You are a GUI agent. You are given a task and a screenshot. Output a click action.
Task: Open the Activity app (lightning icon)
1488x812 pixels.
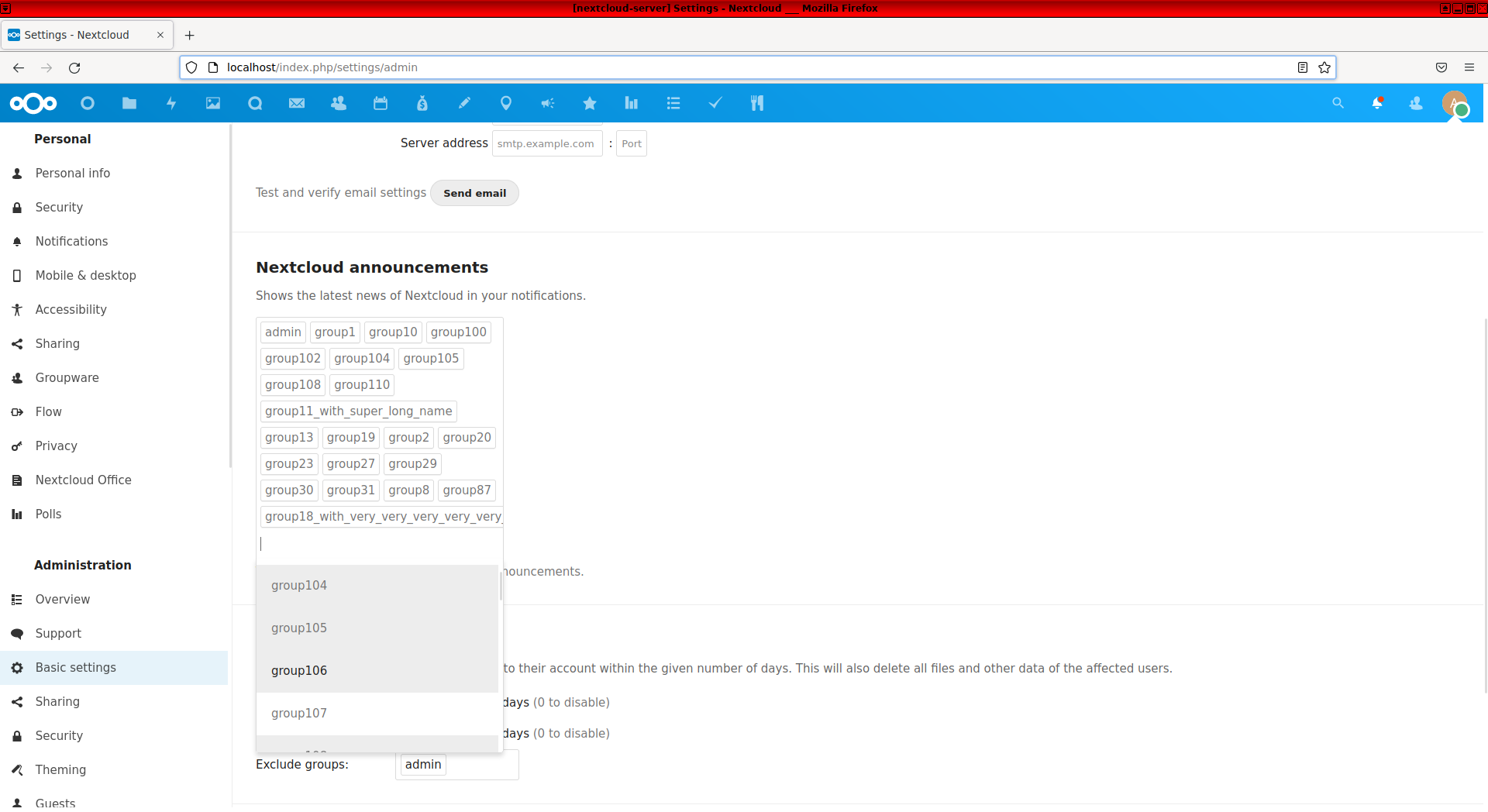[171, 103]
